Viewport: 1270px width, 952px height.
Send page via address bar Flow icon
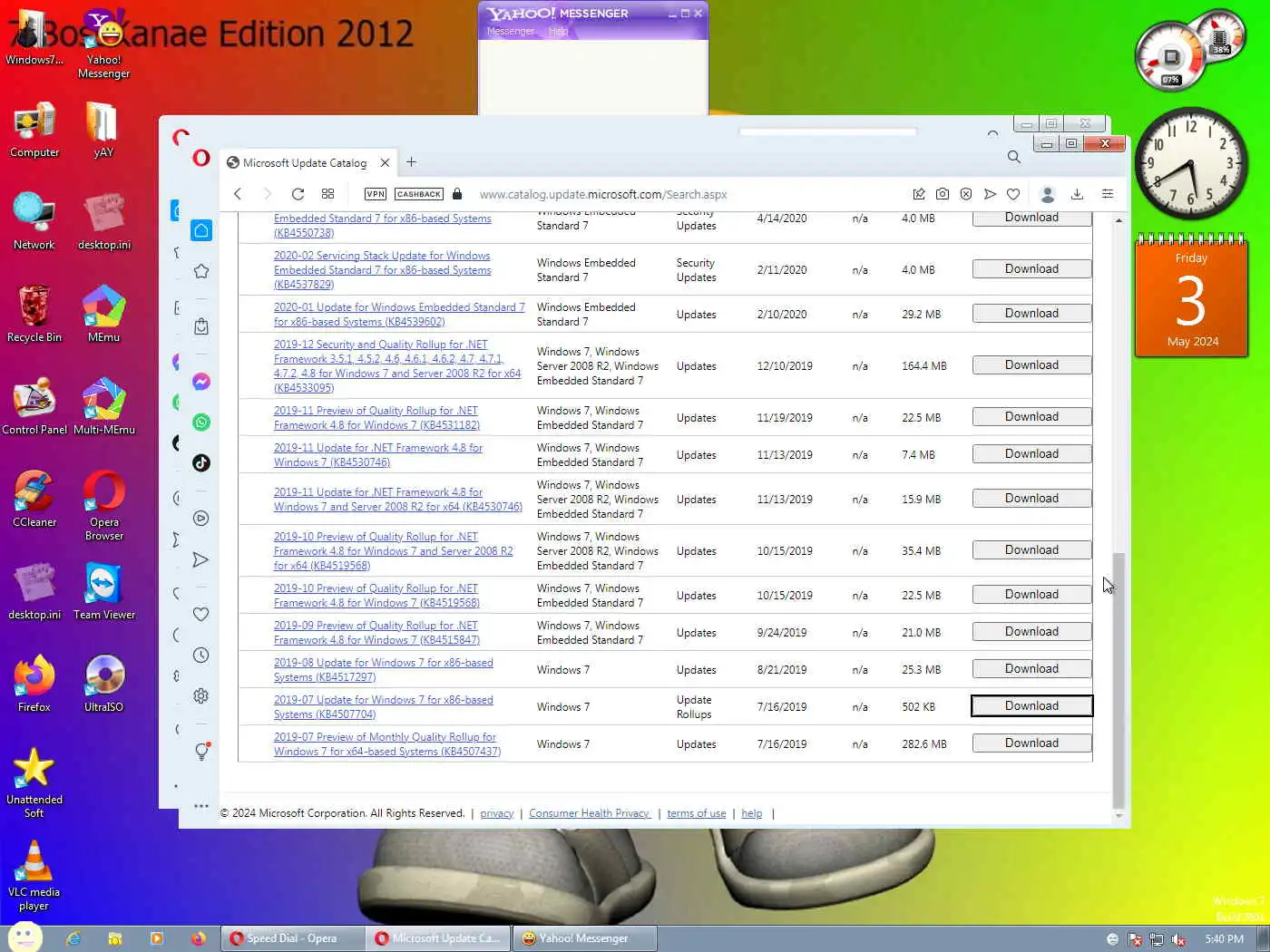point(990,194)
